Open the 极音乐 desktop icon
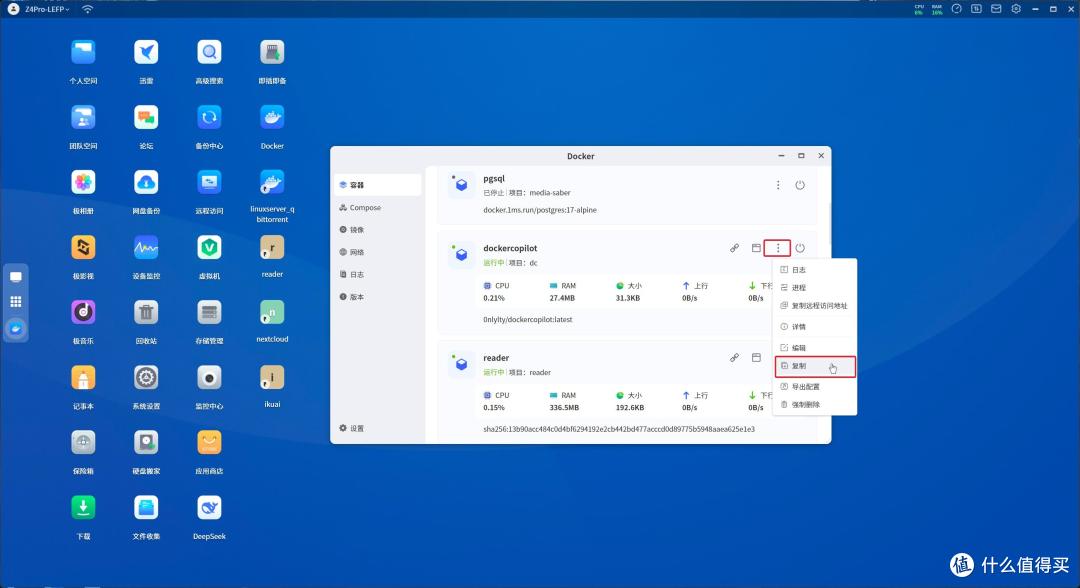 [83, 313]
